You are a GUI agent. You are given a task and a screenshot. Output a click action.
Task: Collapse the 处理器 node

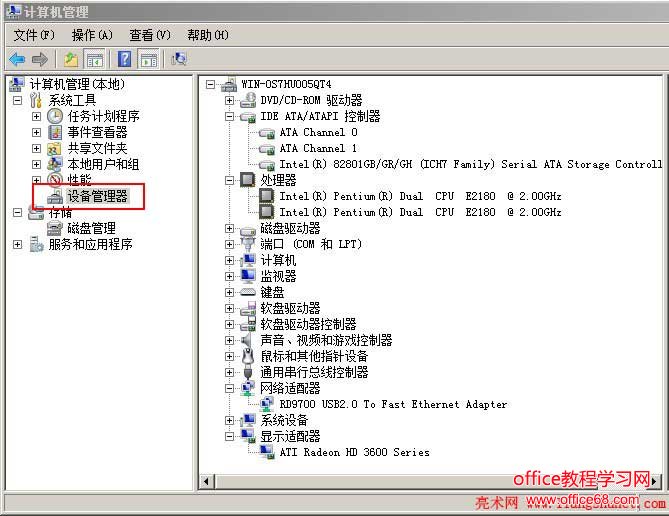coord(230,180)
